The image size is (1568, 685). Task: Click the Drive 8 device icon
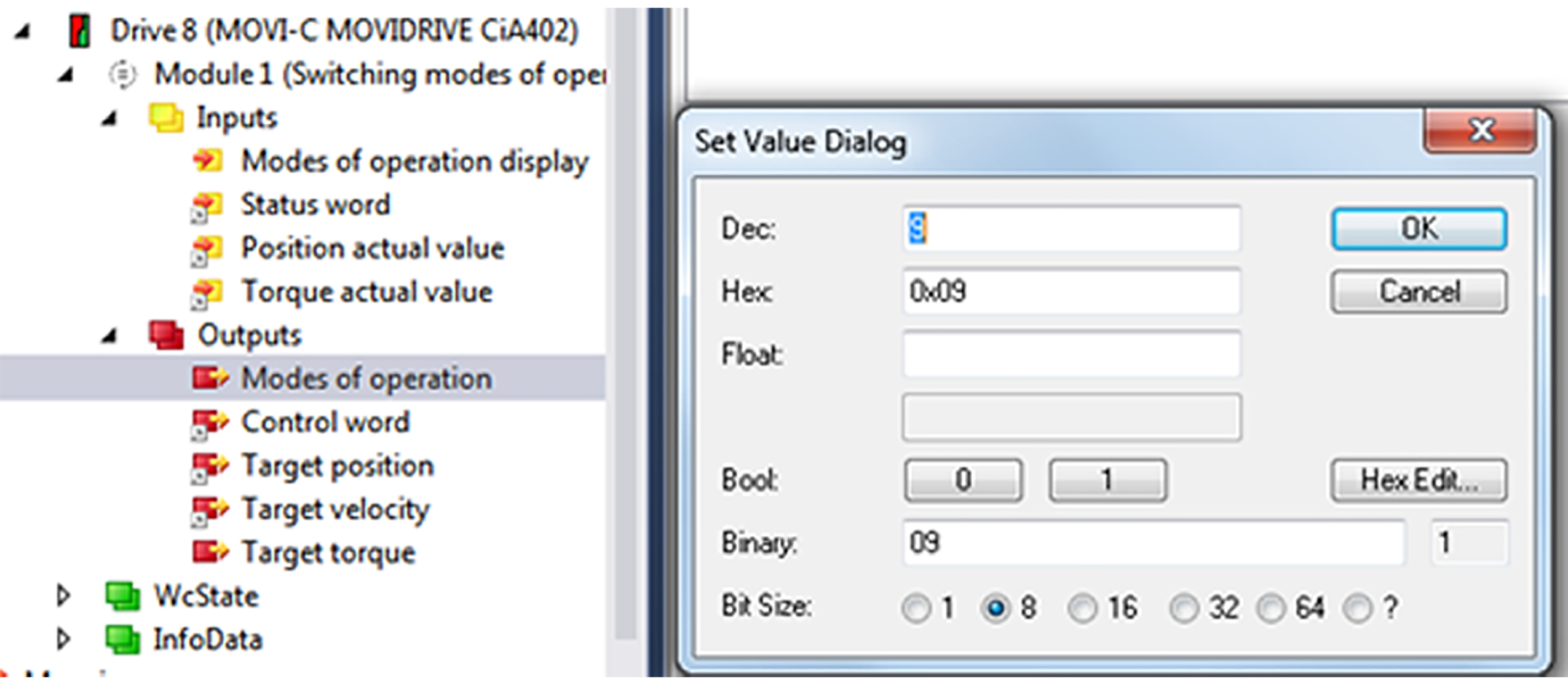click(80, 31)
